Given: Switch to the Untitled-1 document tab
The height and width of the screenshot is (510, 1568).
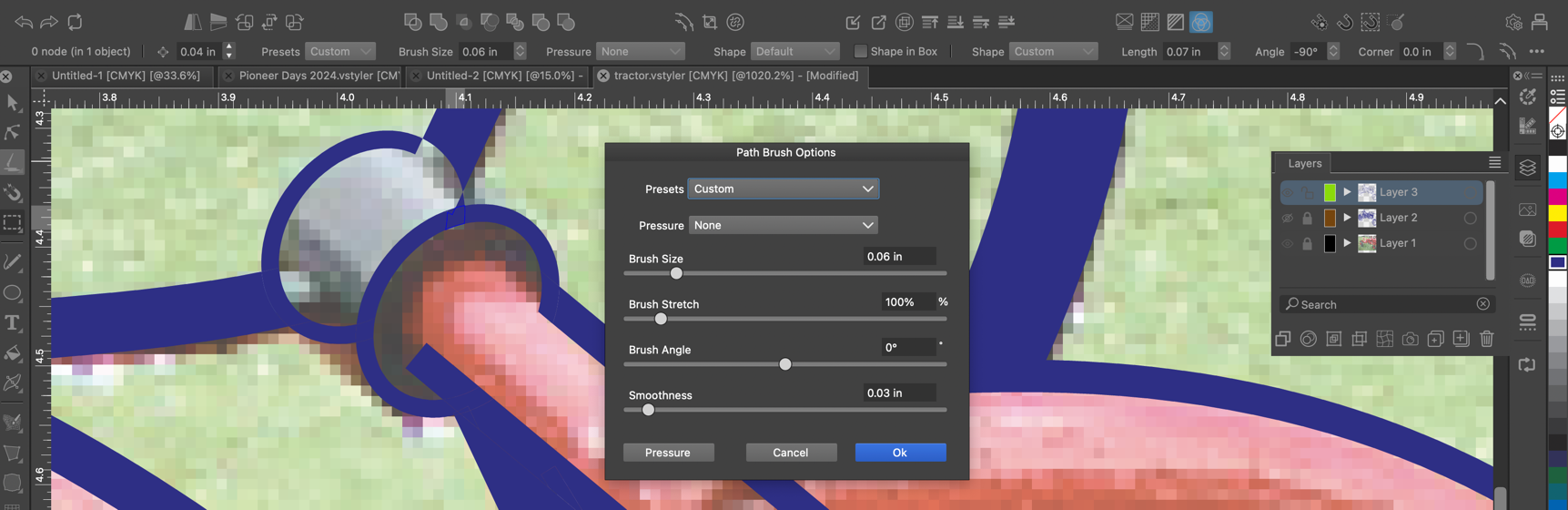Looking at the screenshot, I should [x=126, y=76].
